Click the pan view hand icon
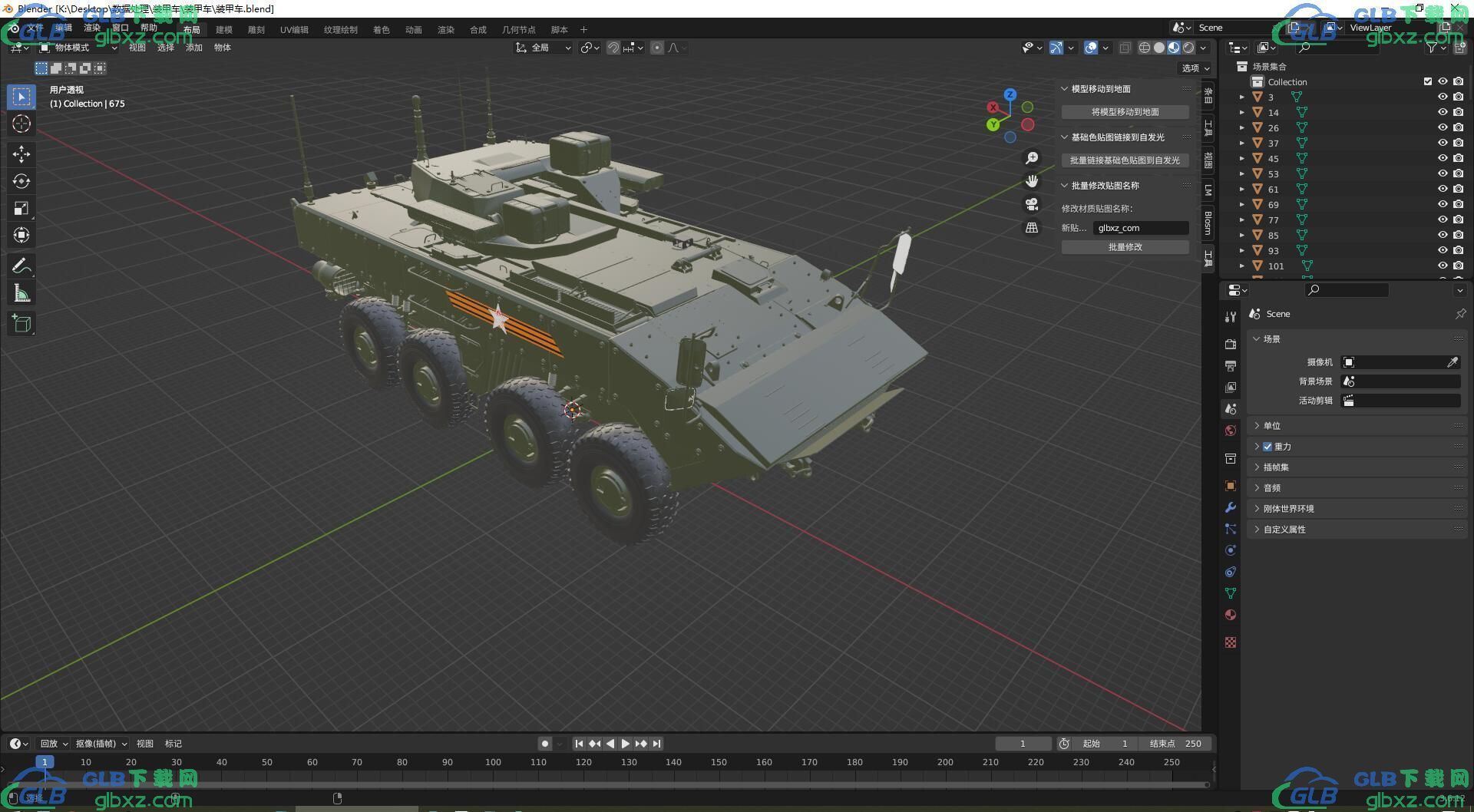Image resolution: width=1474 pixels, height=812 pixels. click(1032, 181)
